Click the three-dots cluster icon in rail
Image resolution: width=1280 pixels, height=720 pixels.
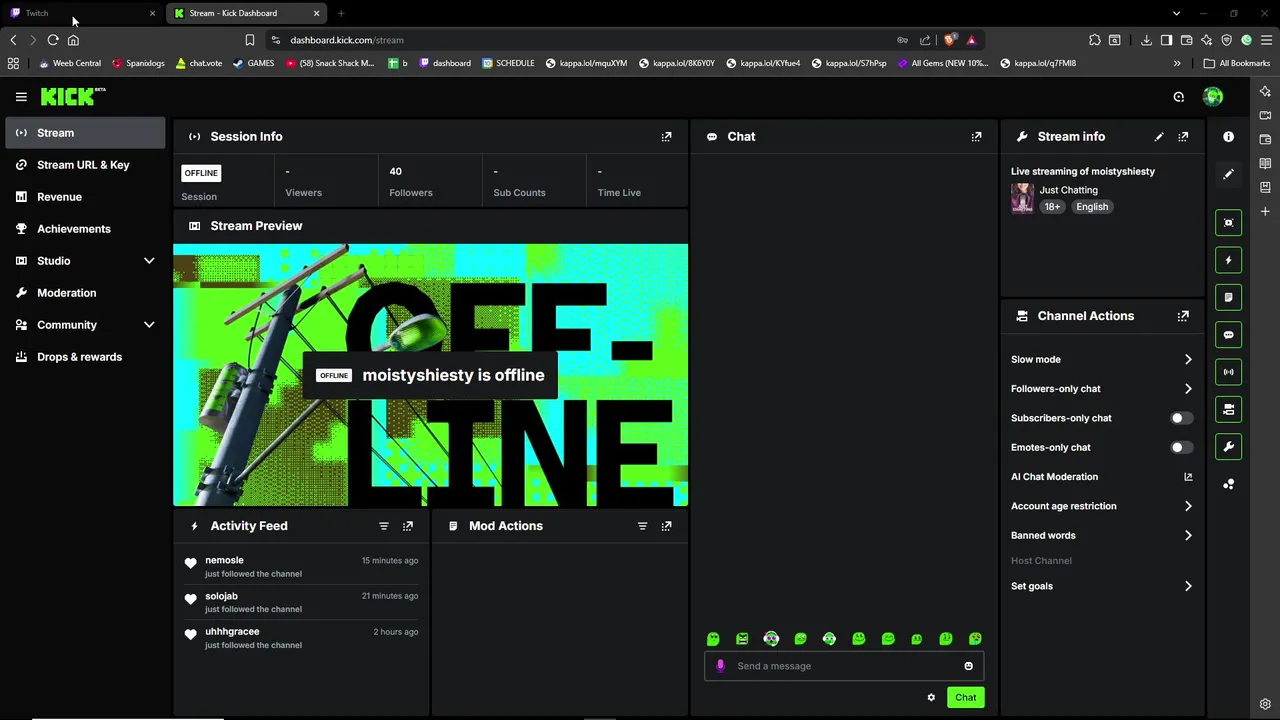(x=1228, y=484)
